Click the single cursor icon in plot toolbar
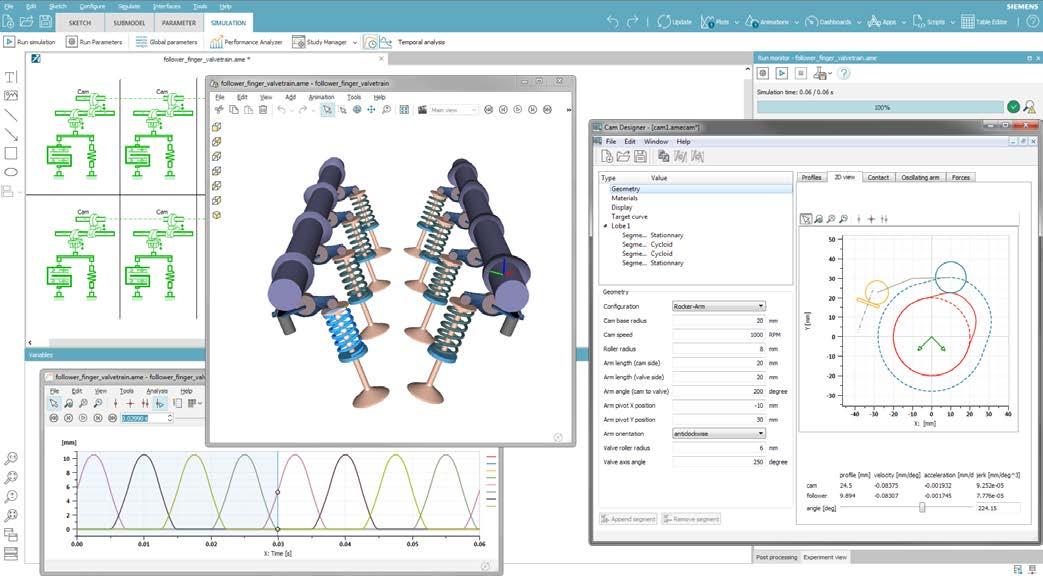This screenshot has width=1043, height=576. point(116,403)
